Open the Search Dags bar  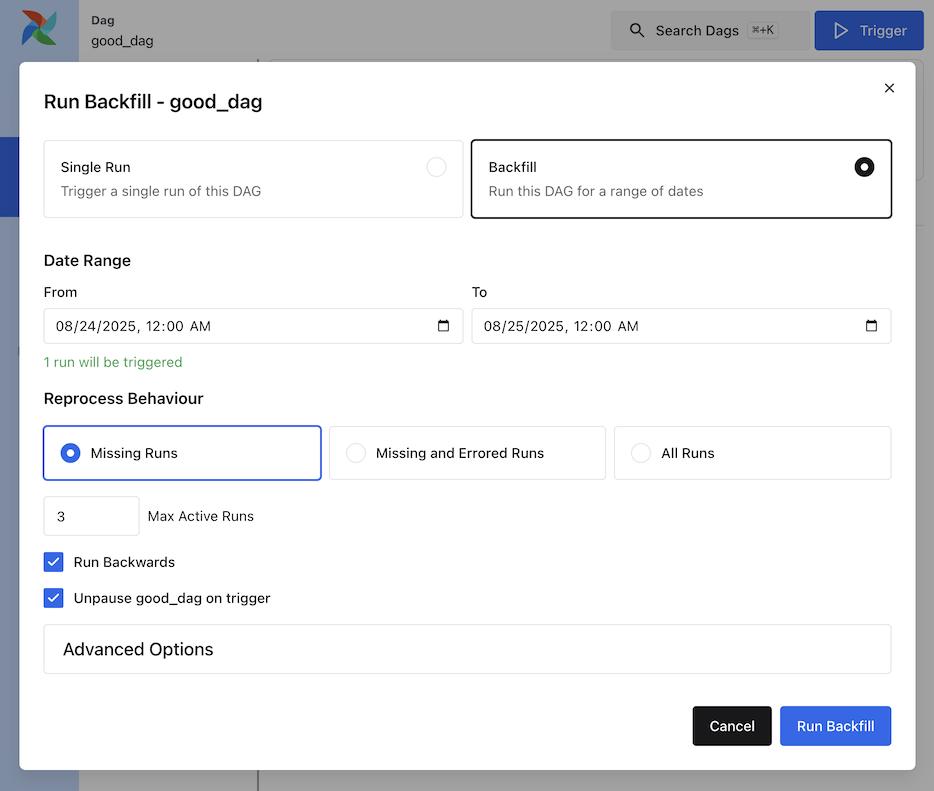709,31
